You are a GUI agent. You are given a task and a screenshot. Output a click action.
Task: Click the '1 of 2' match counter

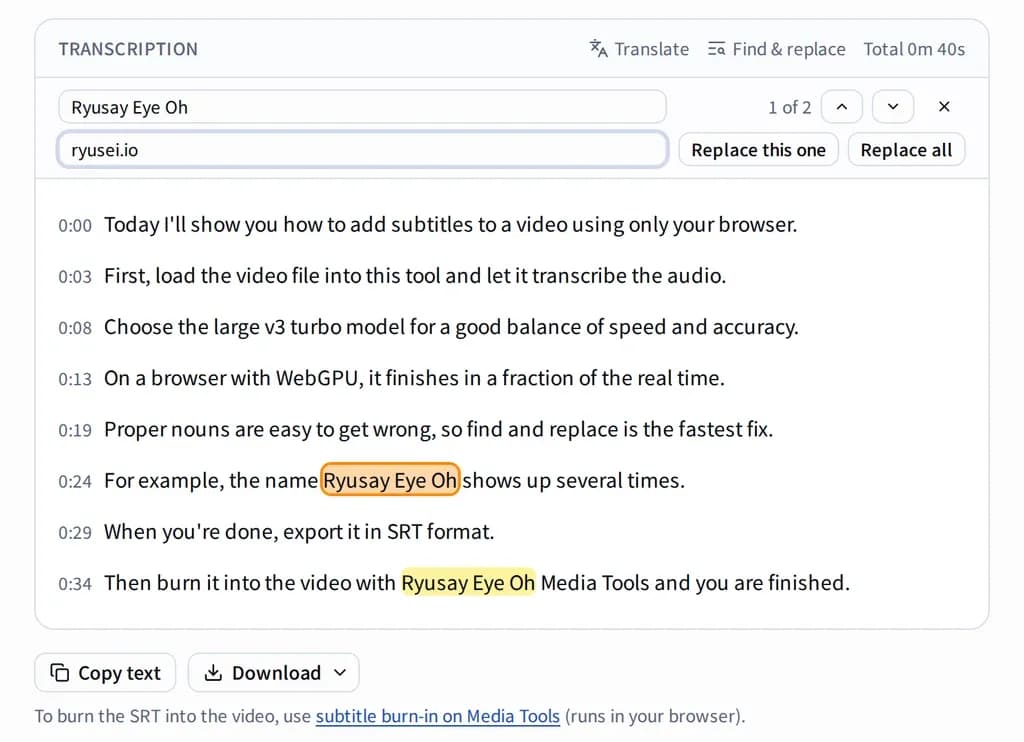[790, 107]
